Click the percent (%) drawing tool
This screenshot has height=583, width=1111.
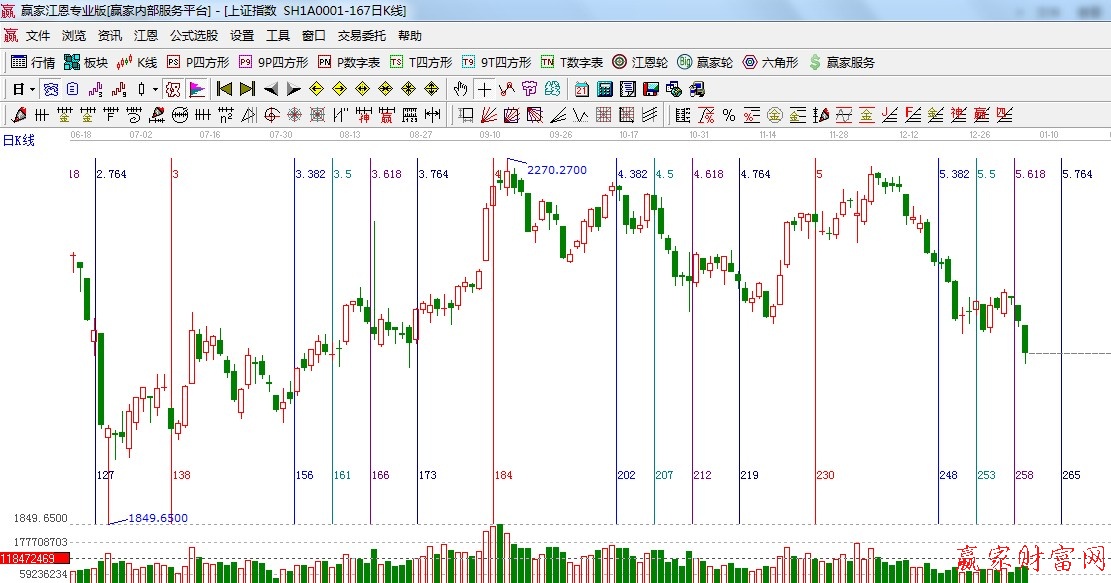coord(729,115)
